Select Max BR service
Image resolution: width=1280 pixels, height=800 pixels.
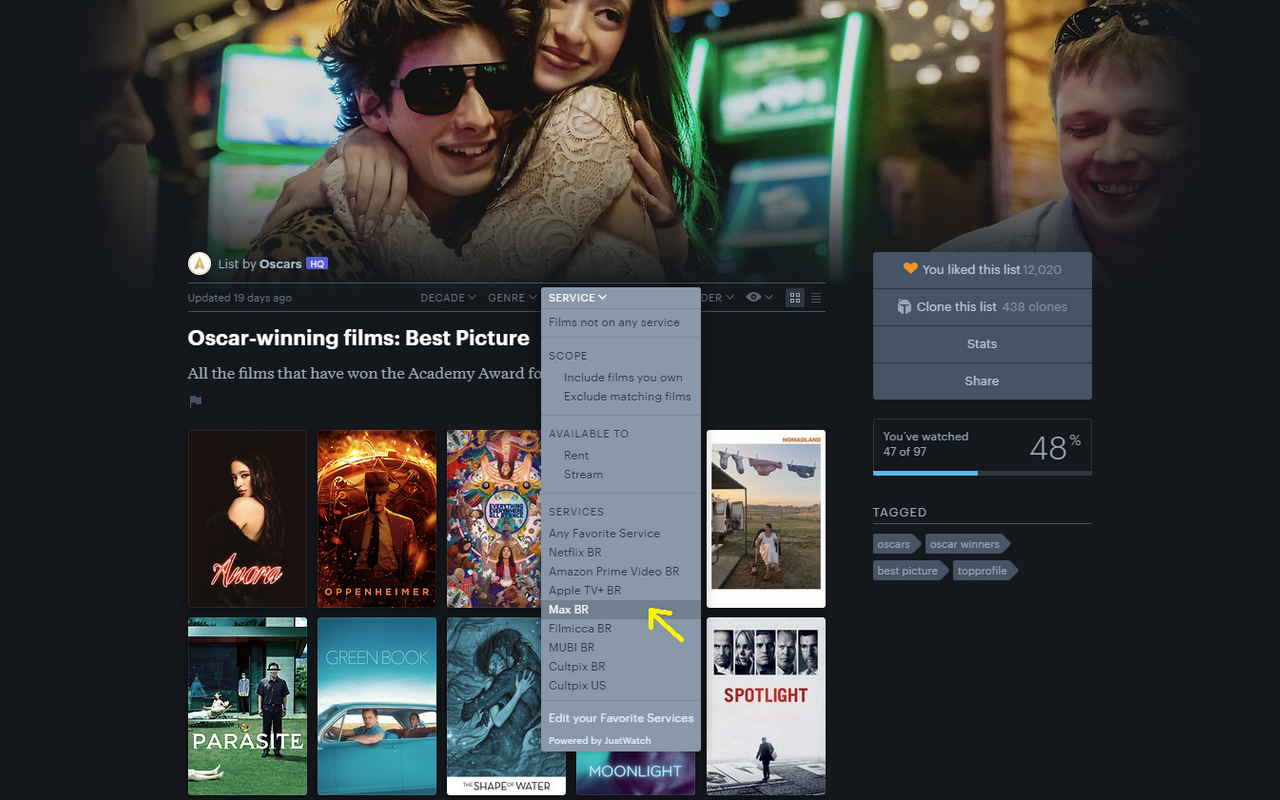pos(620,609)
